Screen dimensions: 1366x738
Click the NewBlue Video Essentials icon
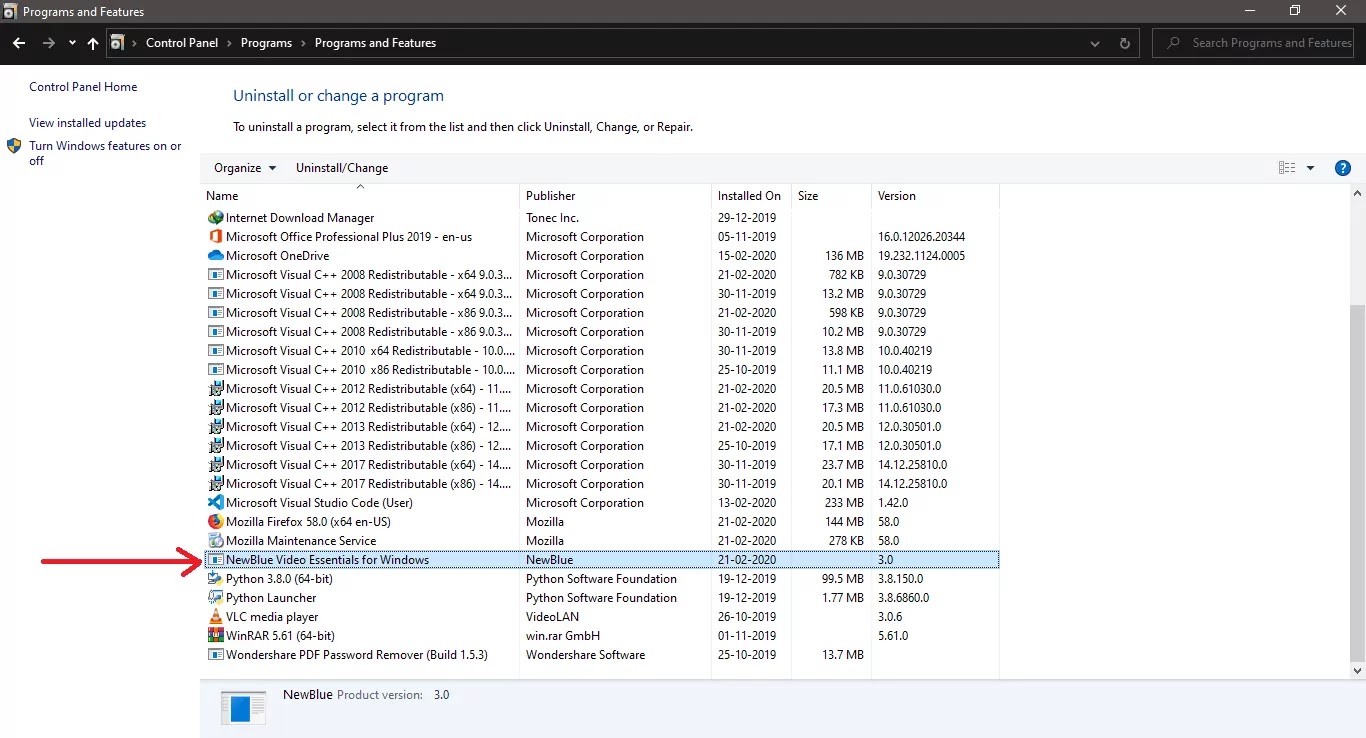tap(215, 560)
